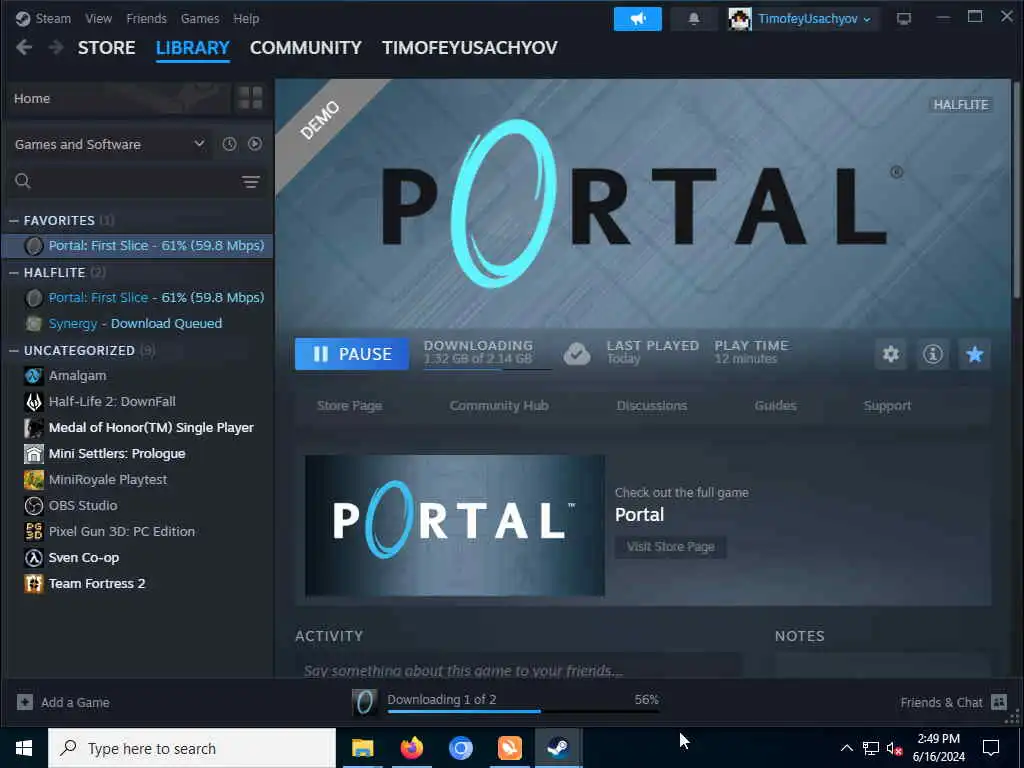Click the Windows taskbar search box
1024x768 pixels.
(192, 748)
